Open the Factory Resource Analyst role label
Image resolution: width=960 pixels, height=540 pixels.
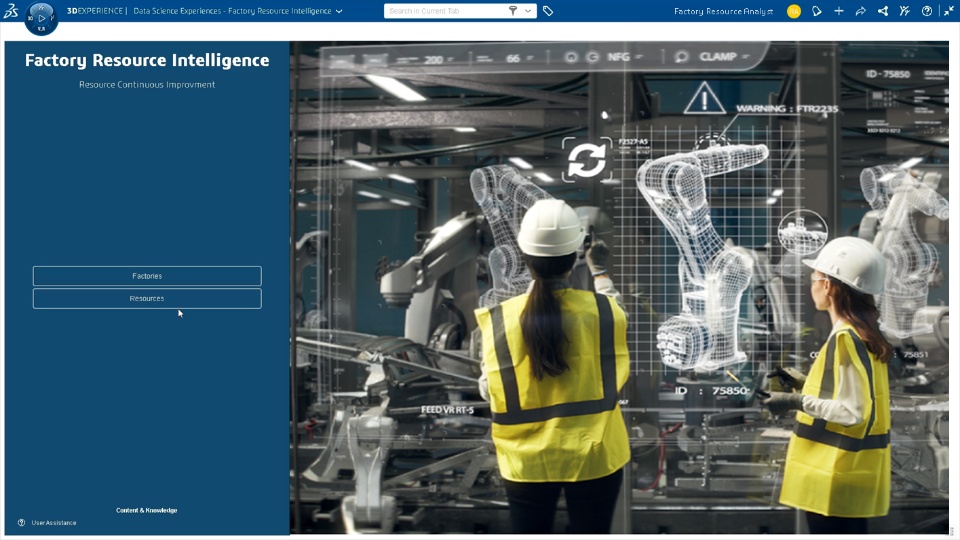pyautogui.click(x=723, y=11)
